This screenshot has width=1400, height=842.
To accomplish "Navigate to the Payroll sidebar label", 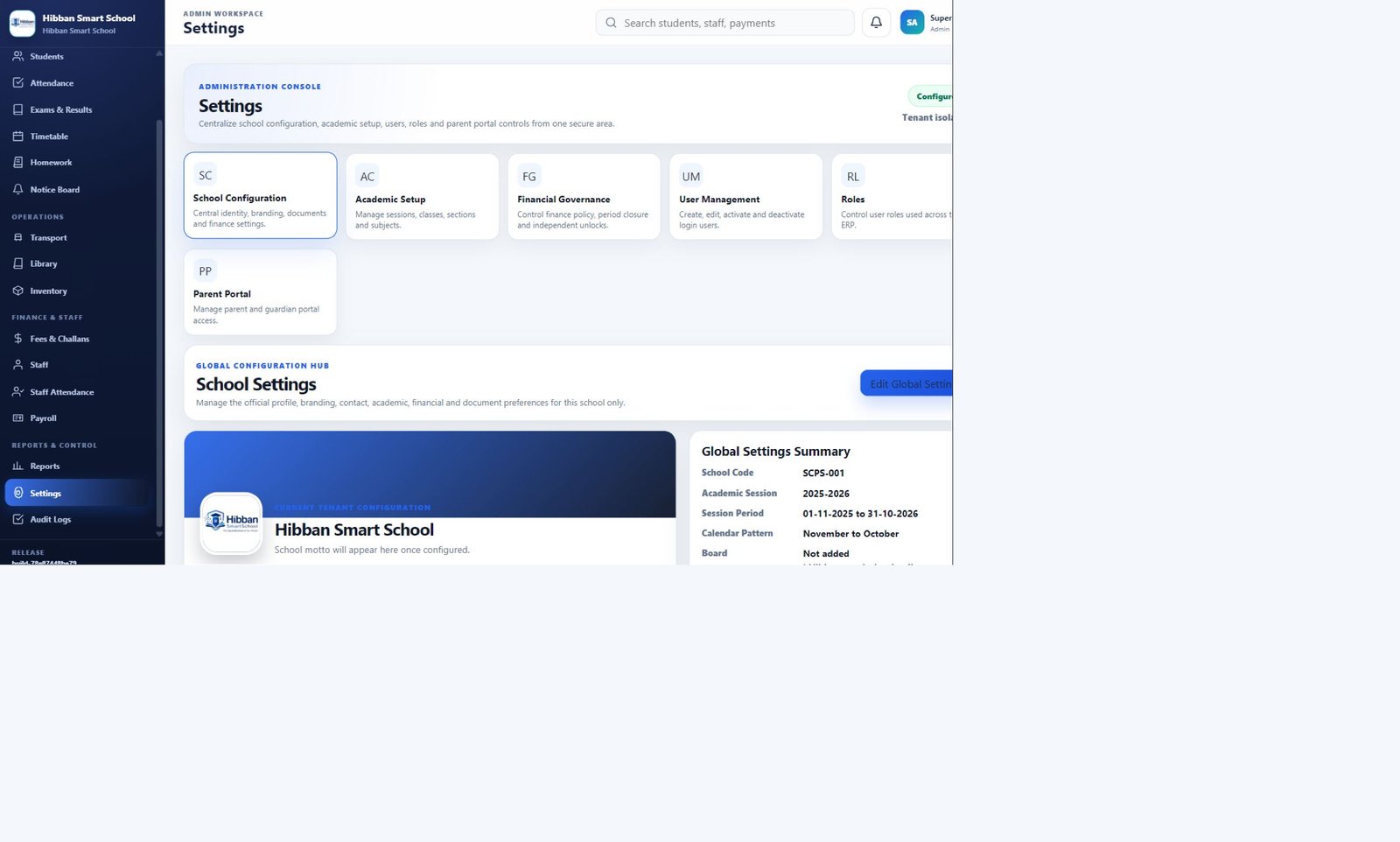I will click(43, 418).
